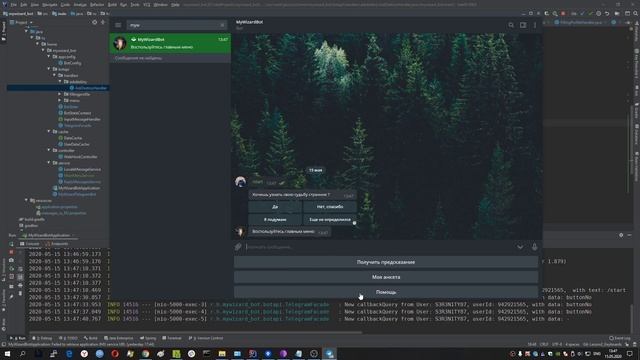Click the voice message microphone icon
This screenshot has width=640, height=360.
(534, 247)
